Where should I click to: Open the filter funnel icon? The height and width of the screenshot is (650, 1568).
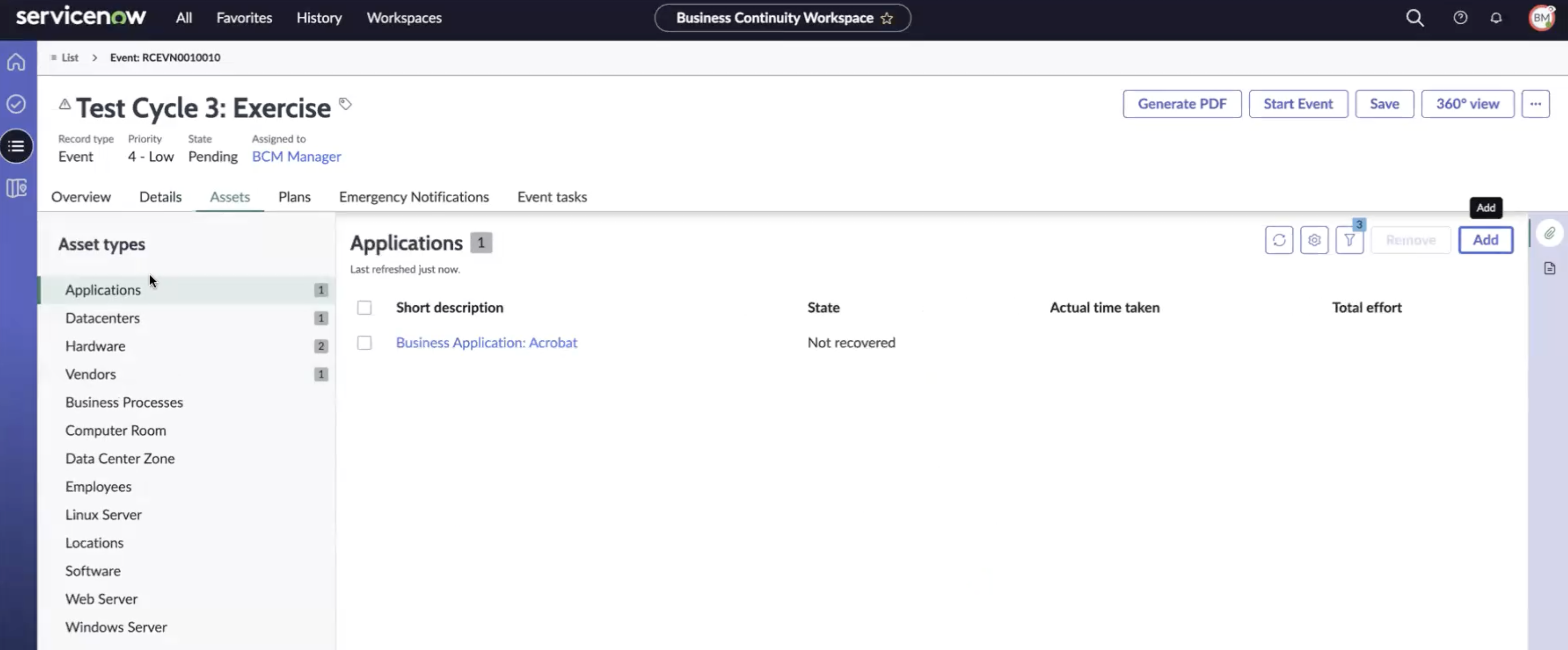click(x=1349, y=240)
